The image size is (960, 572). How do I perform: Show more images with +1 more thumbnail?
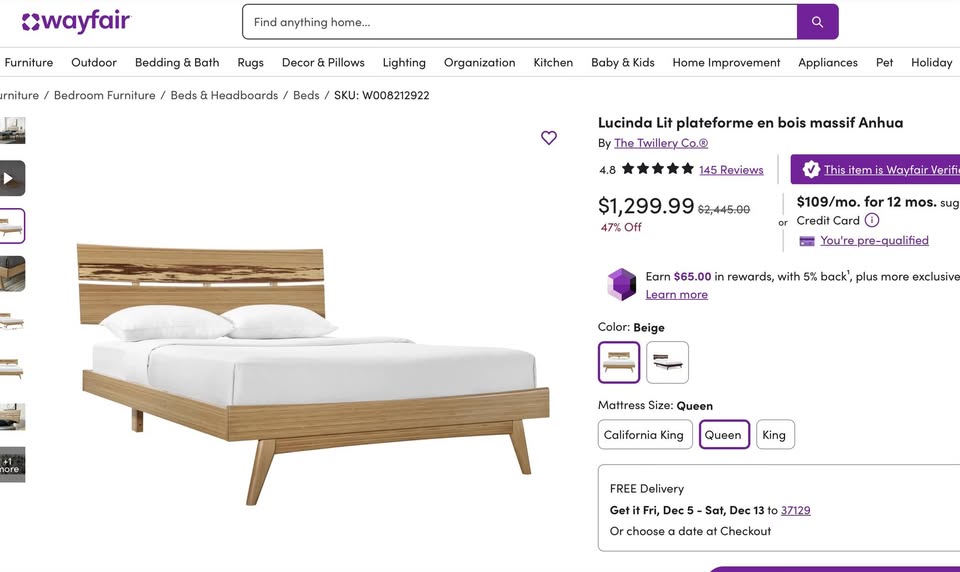(x=11, y=465)
